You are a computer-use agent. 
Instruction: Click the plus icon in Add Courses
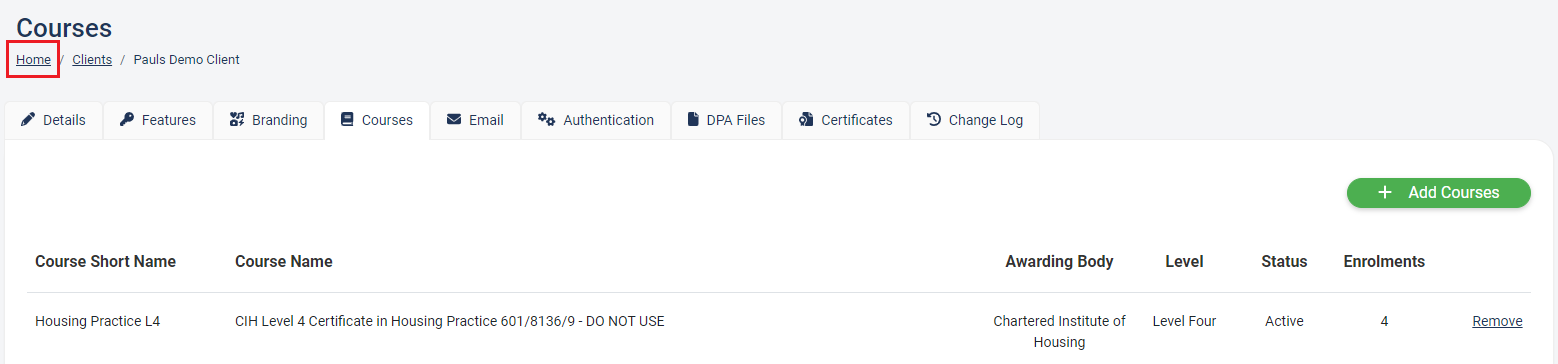point(1385,193)
